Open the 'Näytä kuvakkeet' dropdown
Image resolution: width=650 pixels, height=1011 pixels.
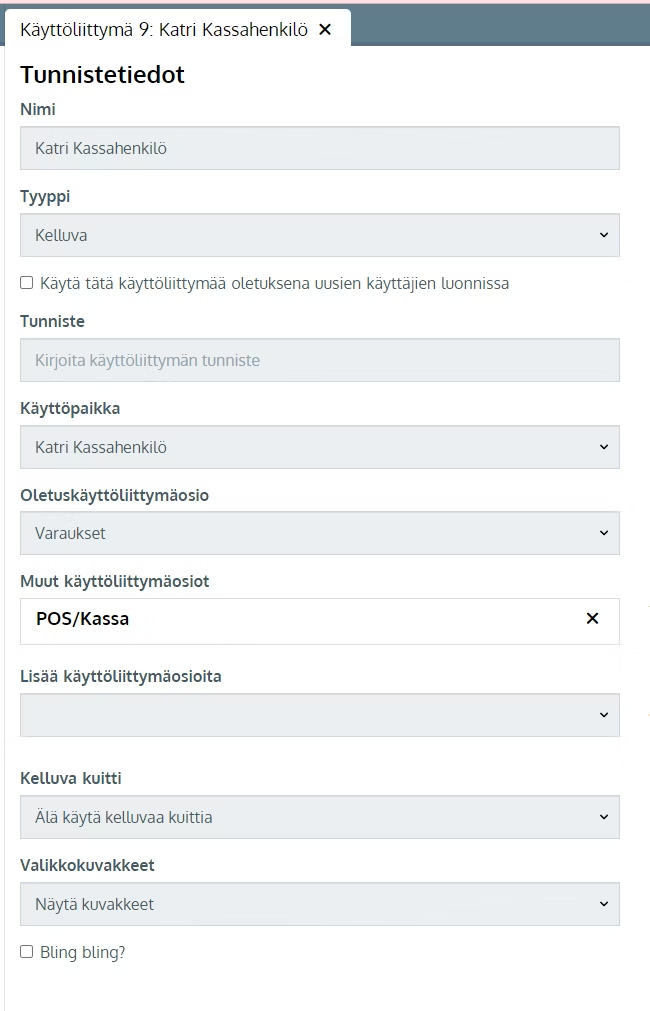pyautogui.click(x=320, y=904)
